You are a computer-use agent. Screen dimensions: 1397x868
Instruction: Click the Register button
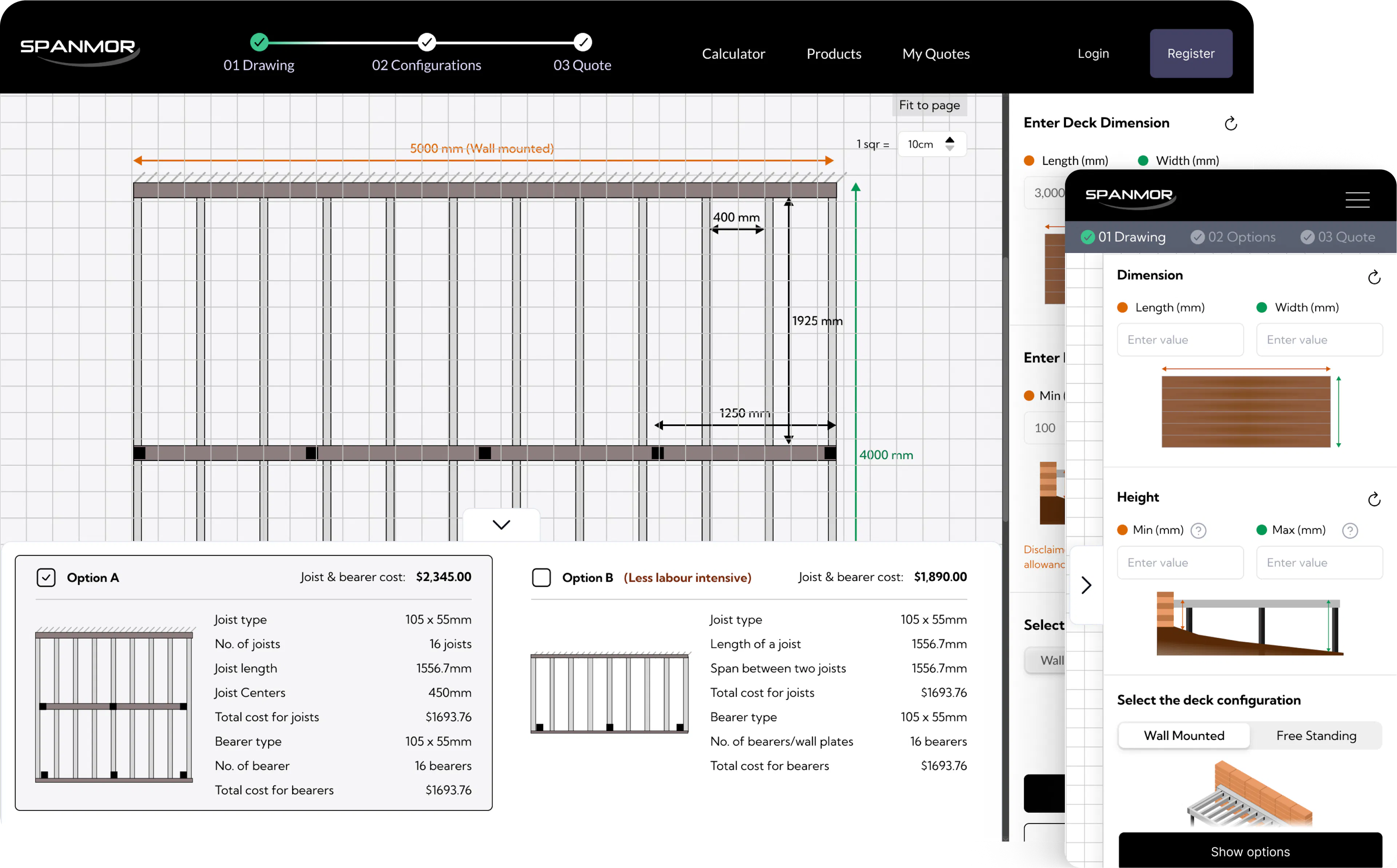point(1190,53)
